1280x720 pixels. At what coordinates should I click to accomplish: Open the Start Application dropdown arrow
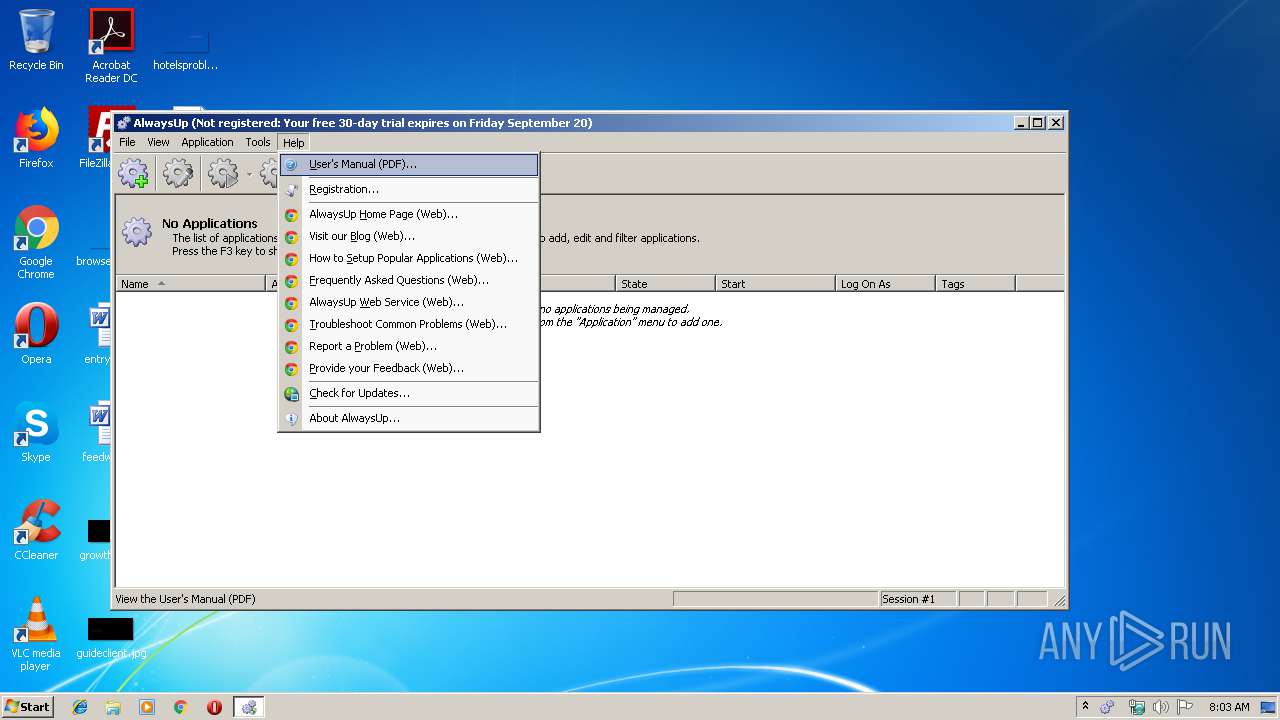coord(248,175)
